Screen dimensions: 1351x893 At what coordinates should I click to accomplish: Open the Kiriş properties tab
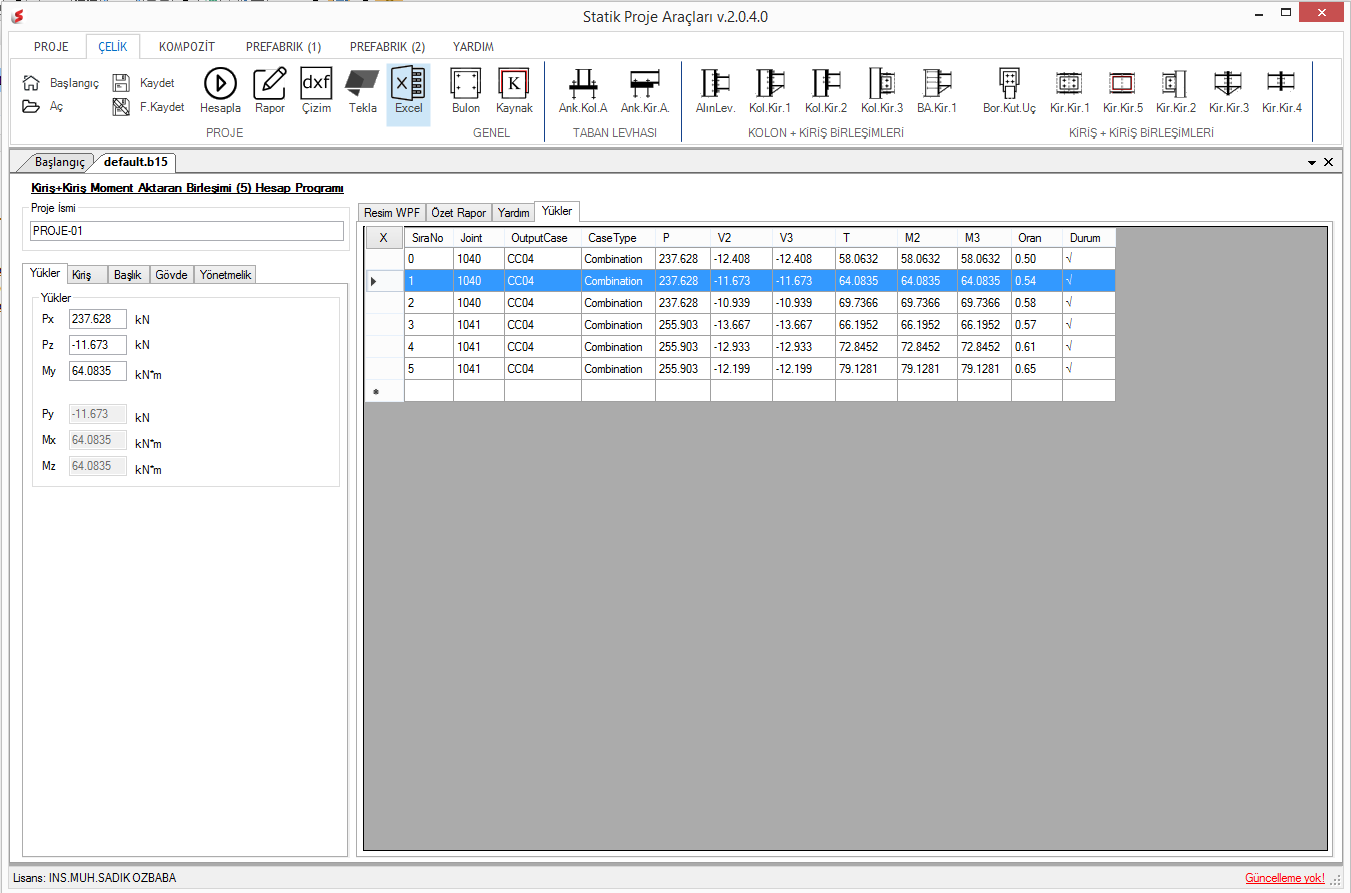point(86,274)
